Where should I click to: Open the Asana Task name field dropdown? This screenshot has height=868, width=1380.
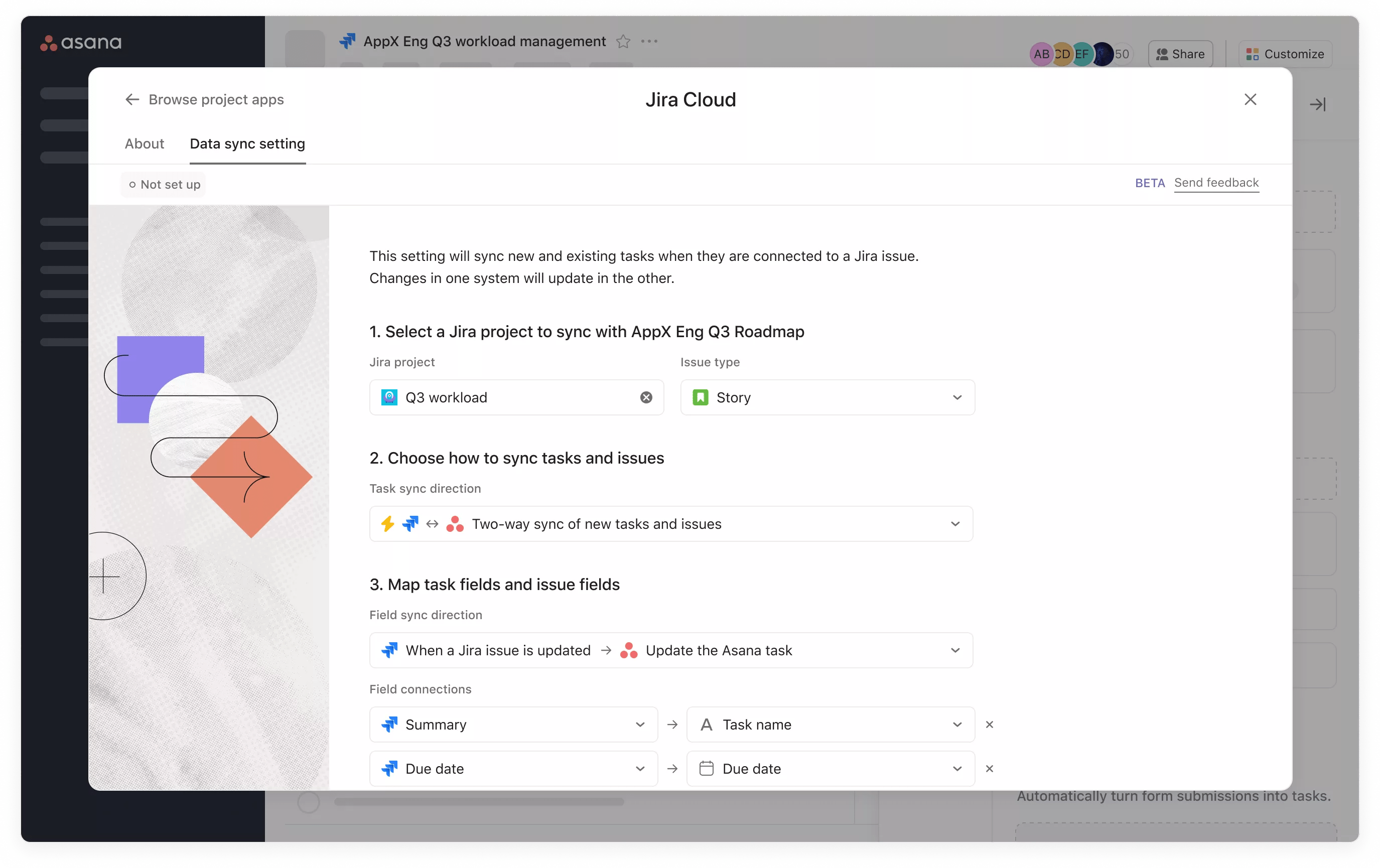(831, 725)
